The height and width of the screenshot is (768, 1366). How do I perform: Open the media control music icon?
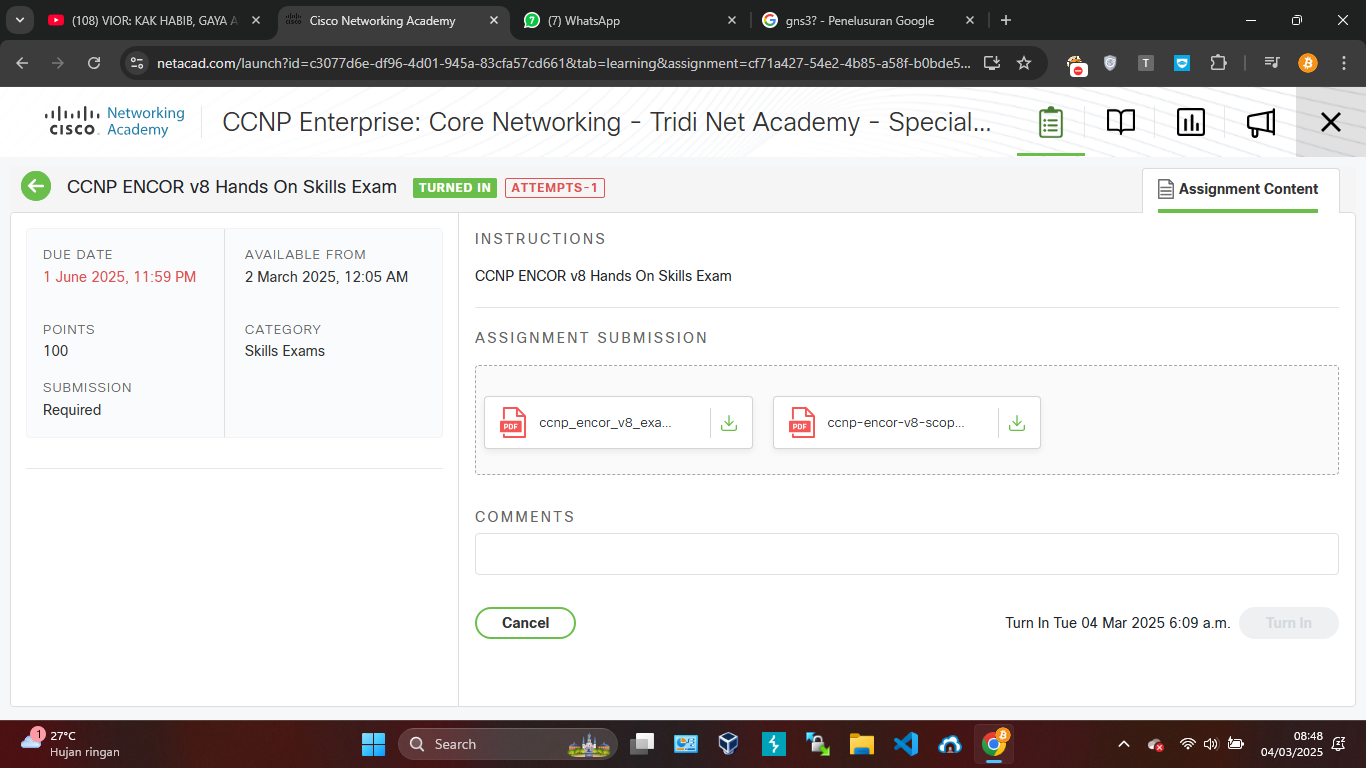click(x=1271, y=63)
